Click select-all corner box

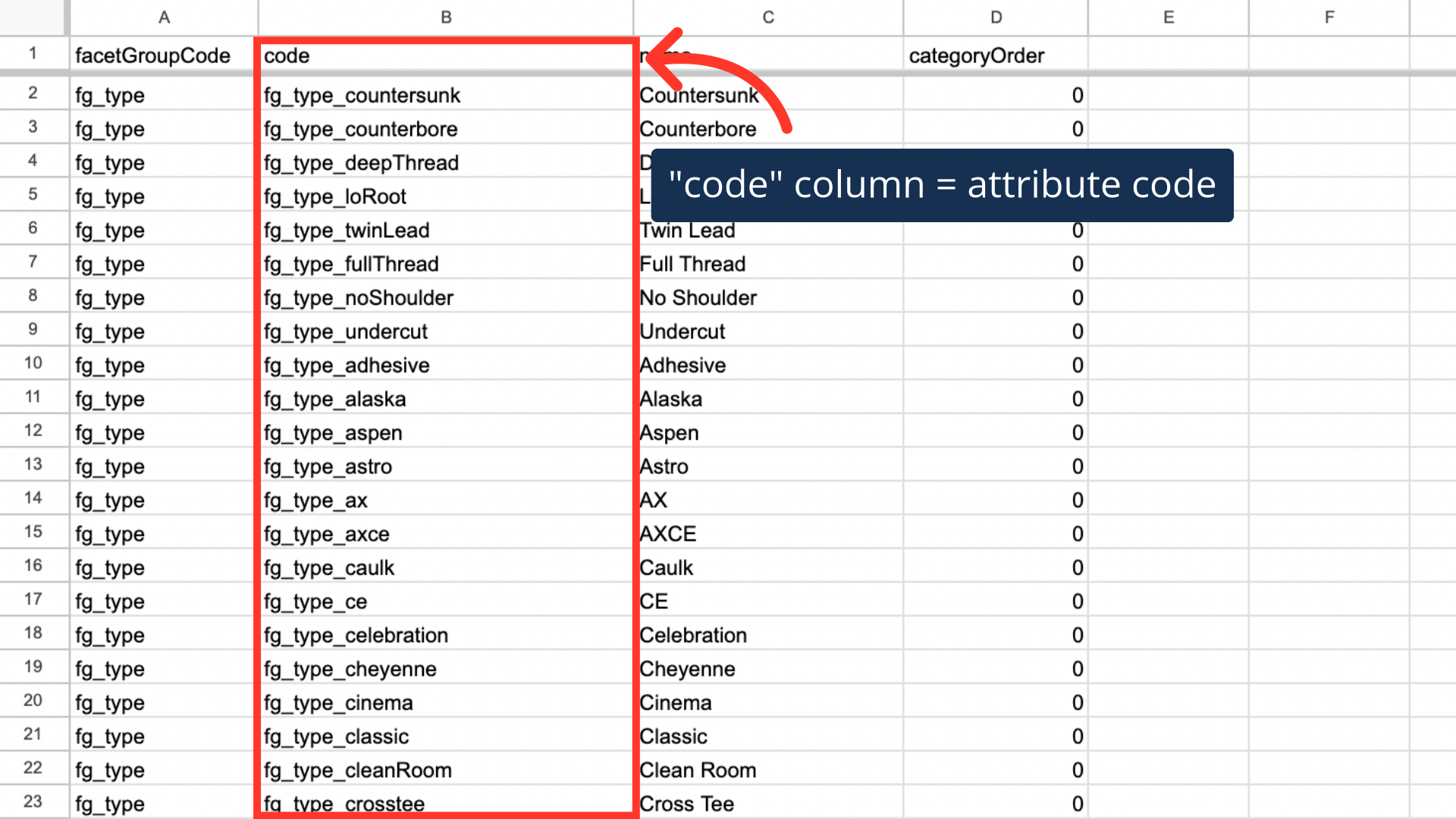click(33, 17)
